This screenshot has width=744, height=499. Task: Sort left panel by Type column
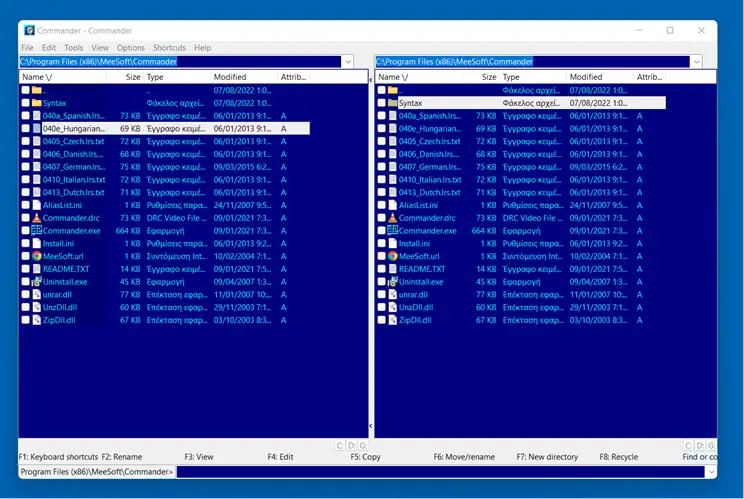(x=177, y=77)
